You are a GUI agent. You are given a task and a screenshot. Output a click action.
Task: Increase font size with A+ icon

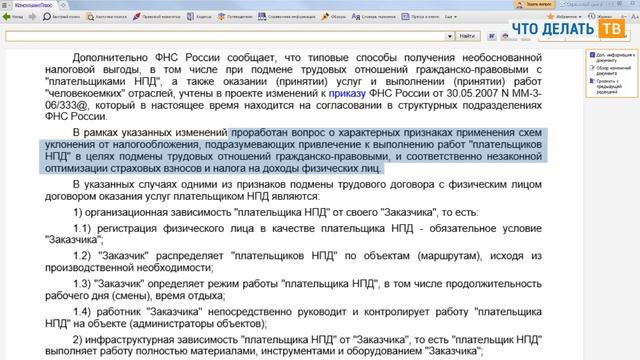tap(635, 17)
